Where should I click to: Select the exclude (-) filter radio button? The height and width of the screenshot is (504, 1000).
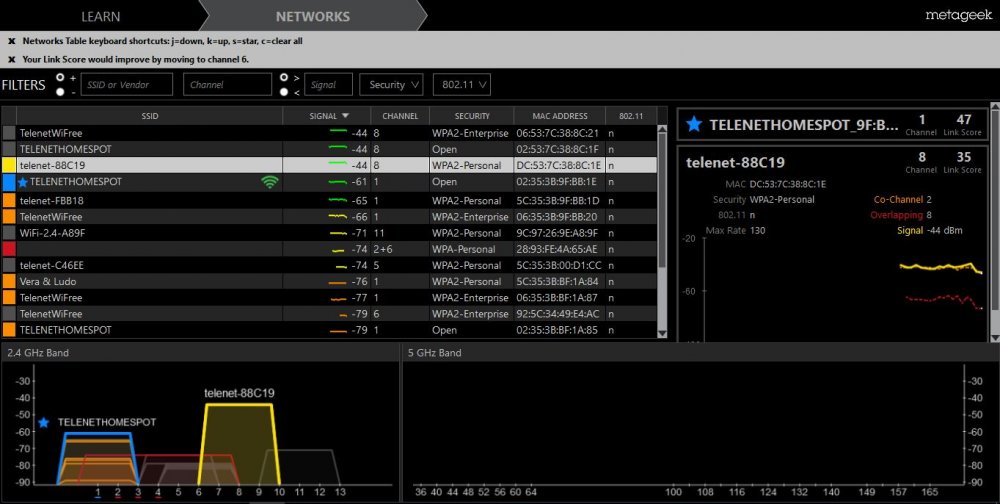coord(60,92)
